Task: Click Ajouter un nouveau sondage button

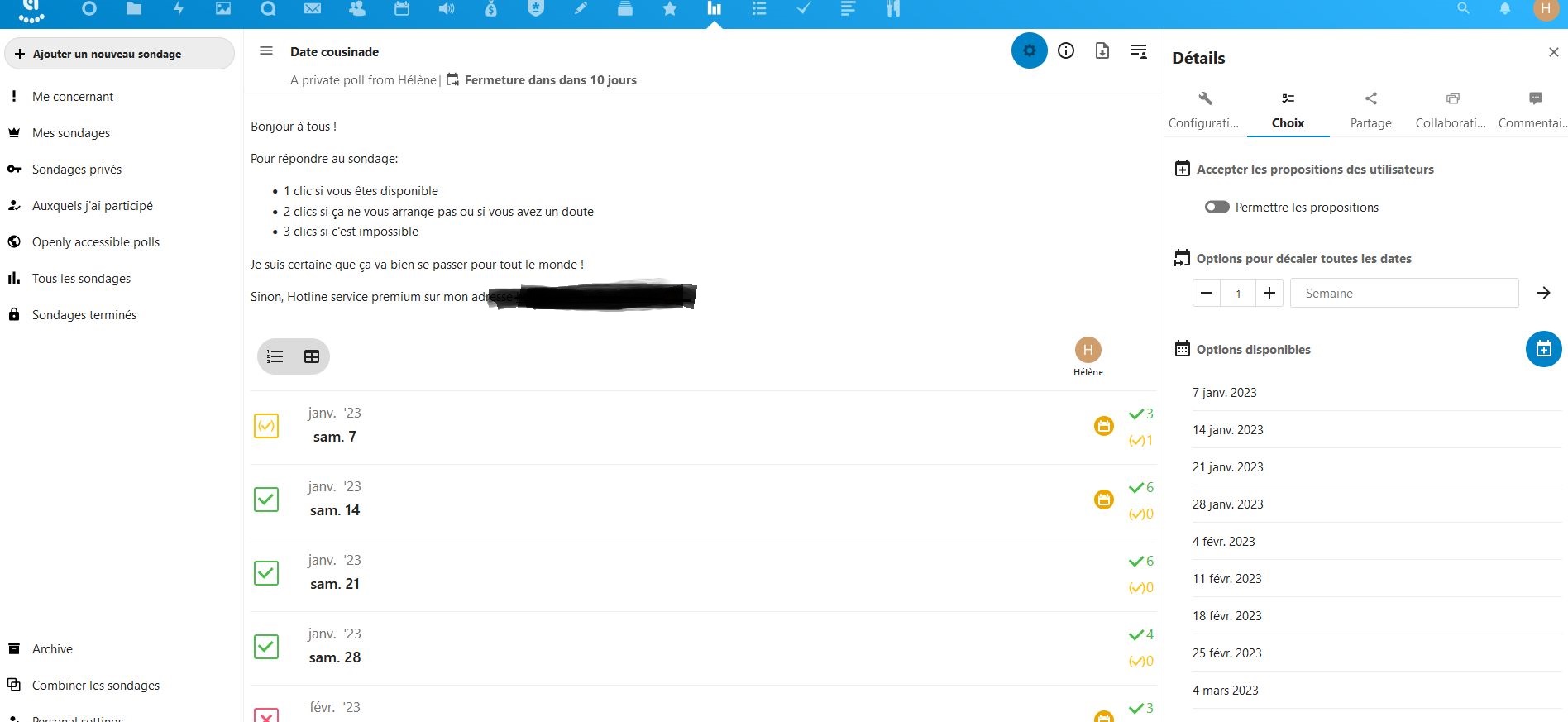Action: pos(120,54)
